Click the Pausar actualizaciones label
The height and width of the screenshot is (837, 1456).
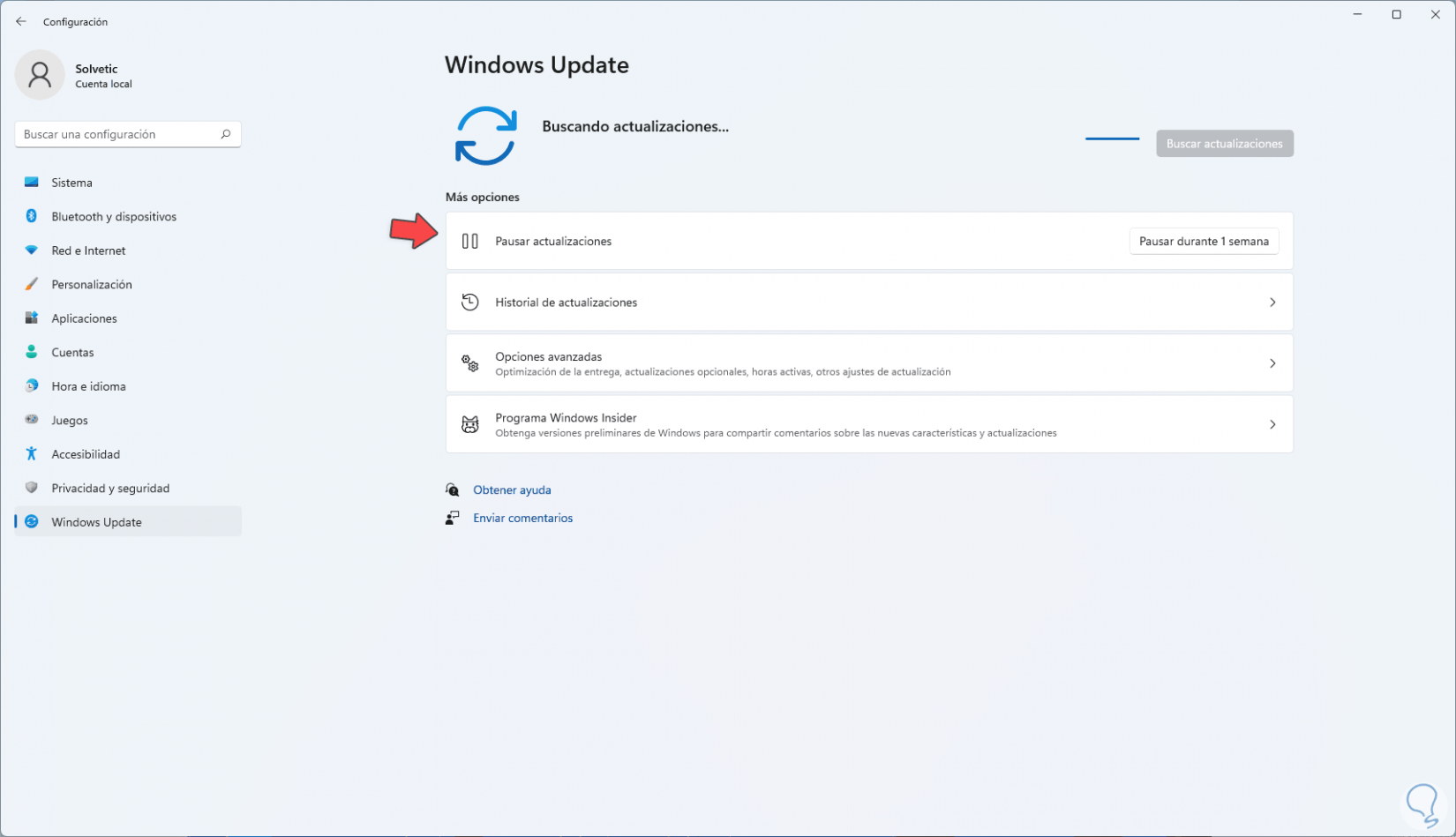(553, 241)
